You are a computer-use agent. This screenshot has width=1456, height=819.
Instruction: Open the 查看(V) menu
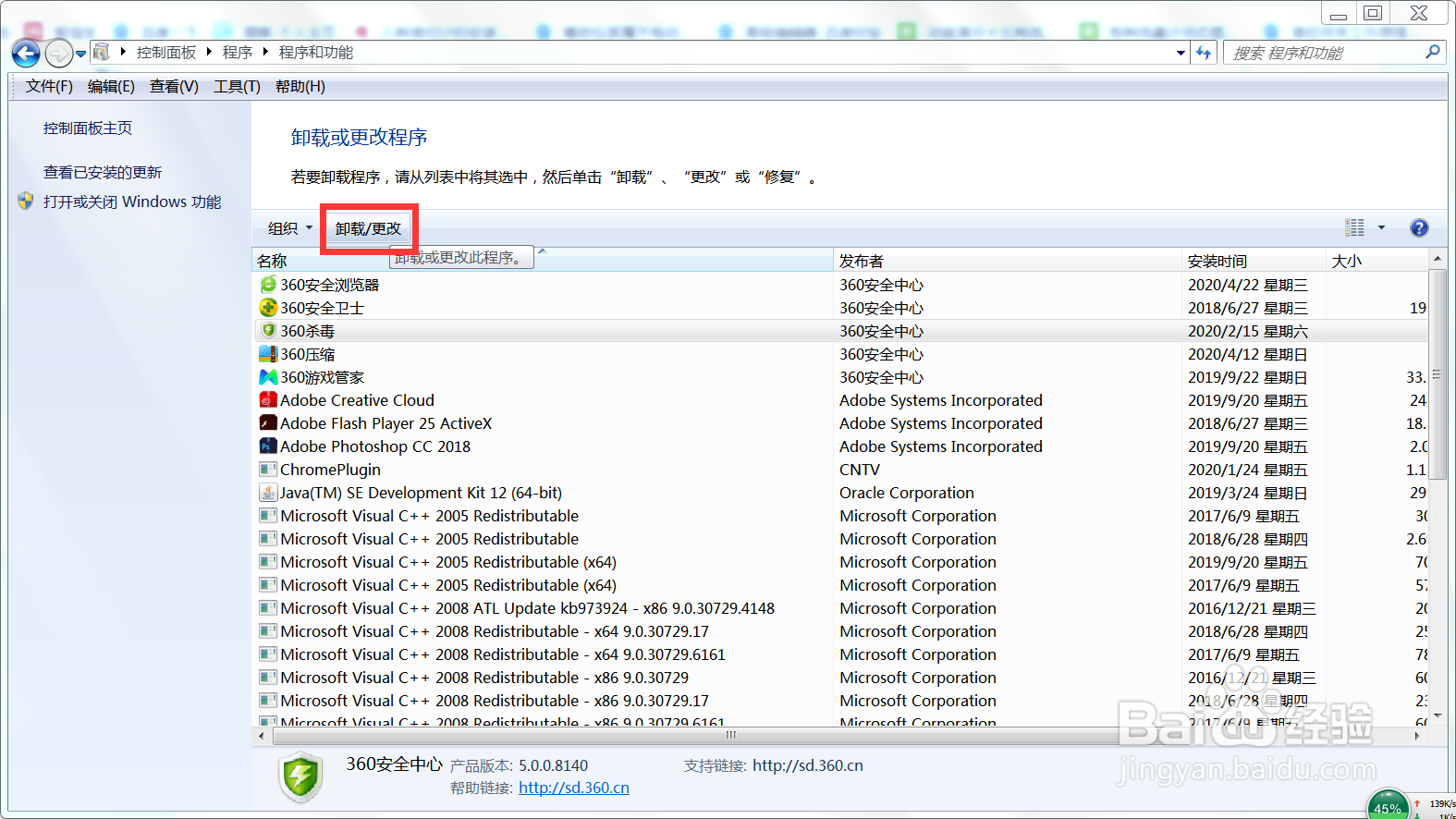[x=174, y=86]
